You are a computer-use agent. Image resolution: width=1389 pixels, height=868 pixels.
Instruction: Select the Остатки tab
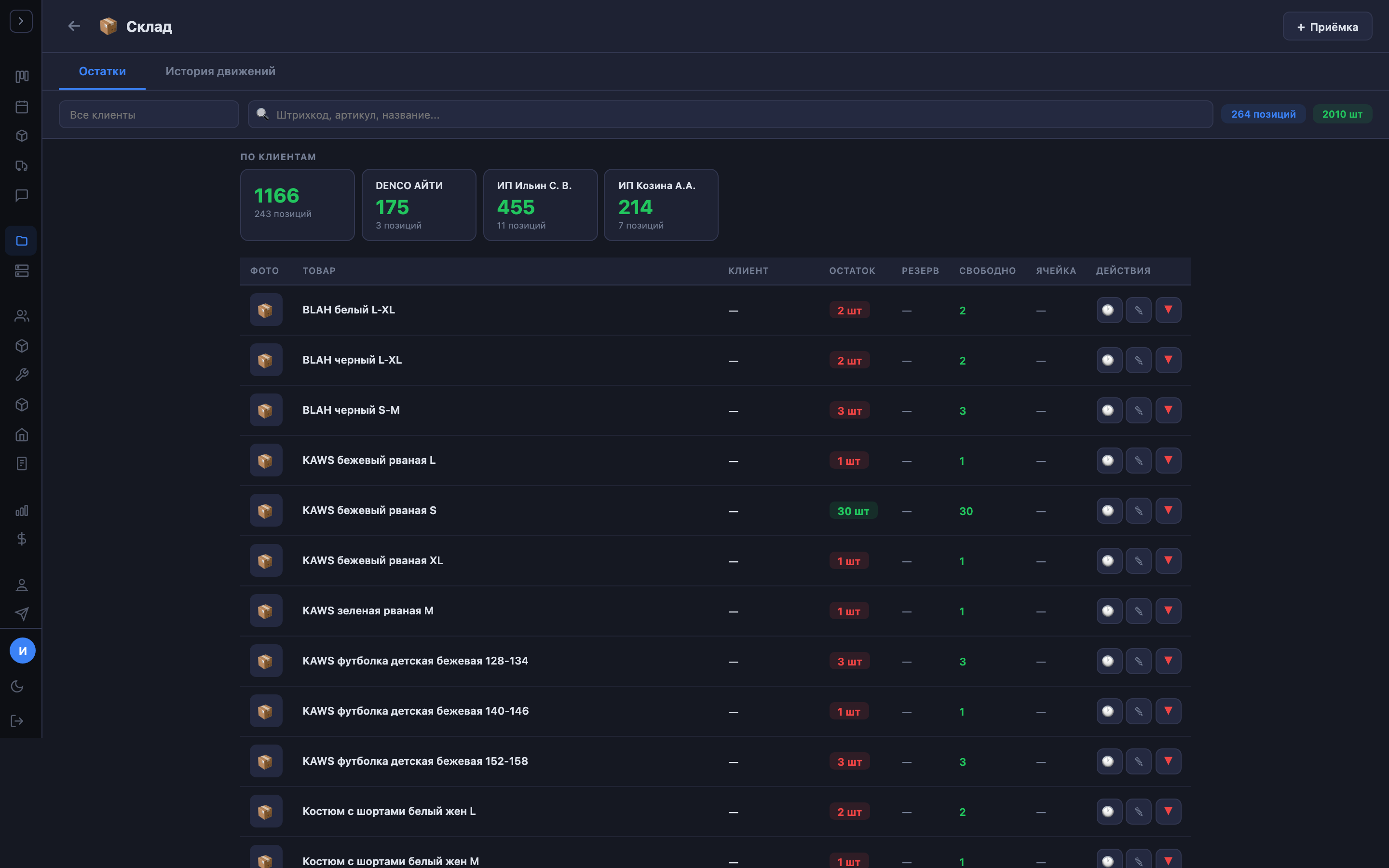click(x=102, y=71)
